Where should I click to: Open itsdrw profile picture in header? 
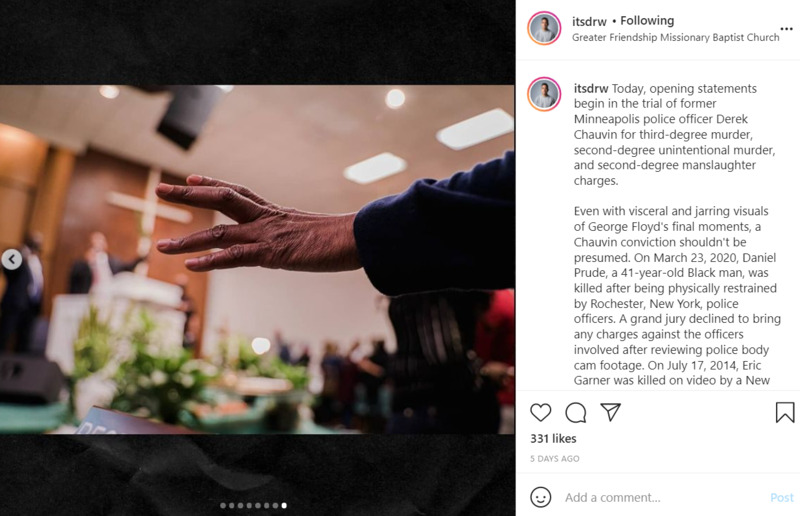click(x=544, y=28)
